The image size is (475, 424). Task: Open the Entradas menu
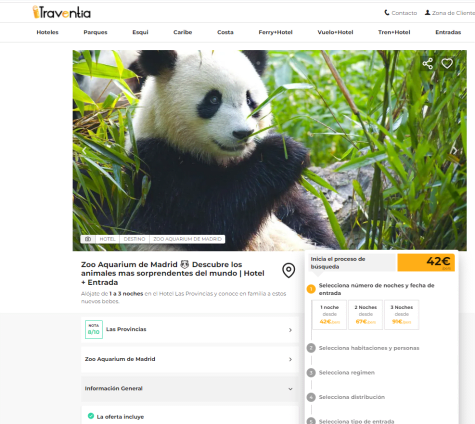[448, 32]
